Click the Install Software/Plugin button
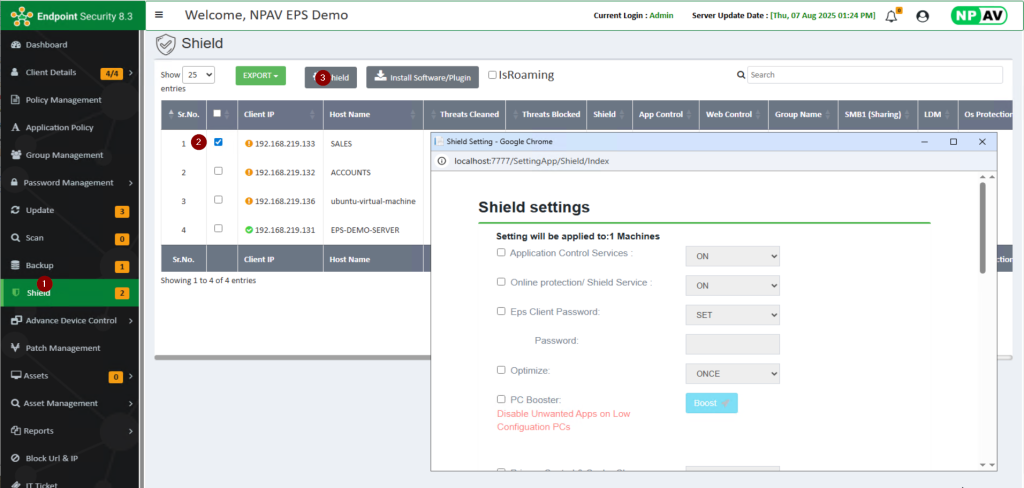This screenshot has height=488, width=1024. point(422,77)
